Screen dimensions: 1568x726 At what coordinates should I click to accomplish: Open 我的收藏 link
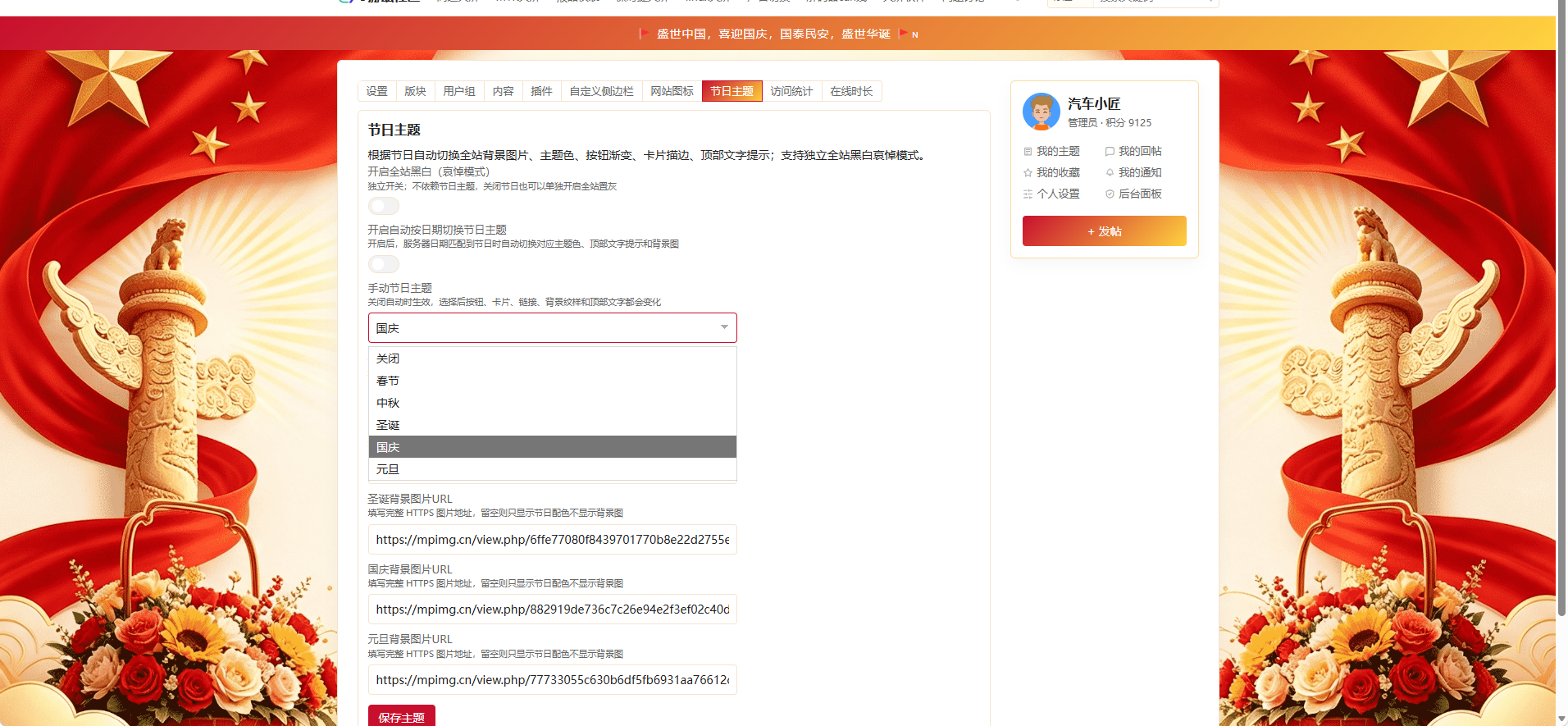[x=1058, y=172]
